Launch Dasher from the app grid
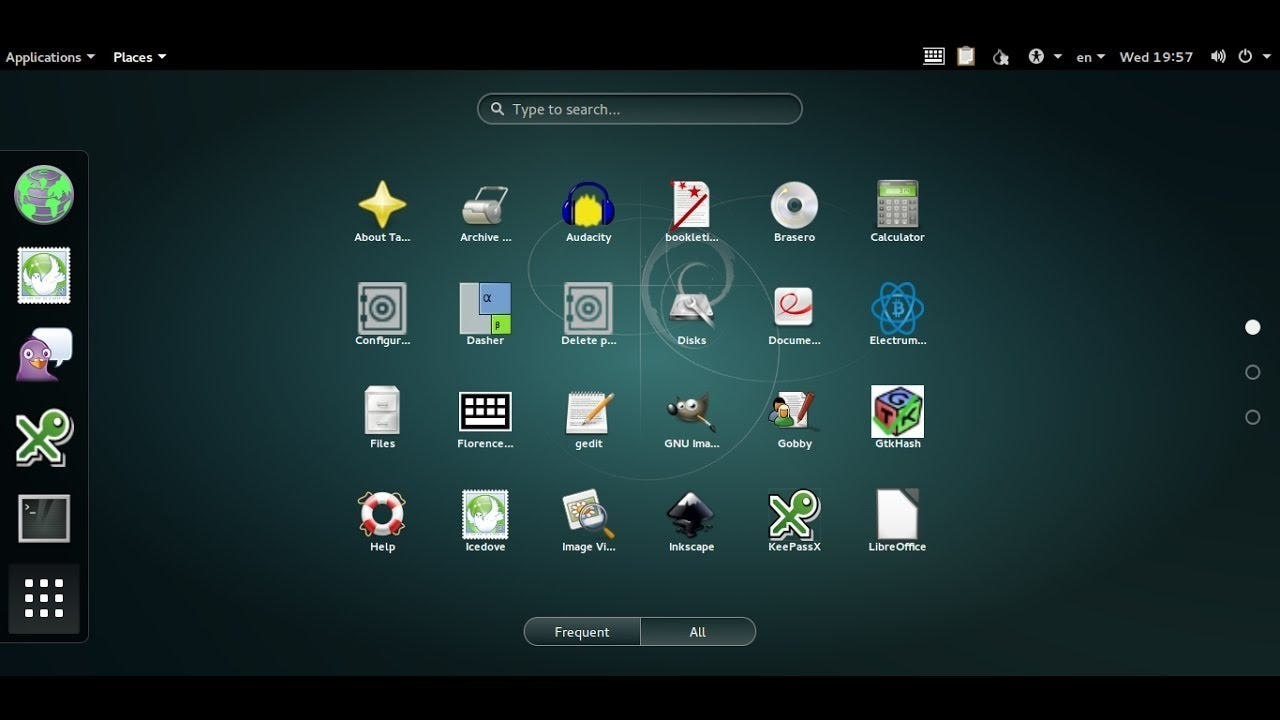The height and width of the screenshot is (720, 1280). (485, 314)
